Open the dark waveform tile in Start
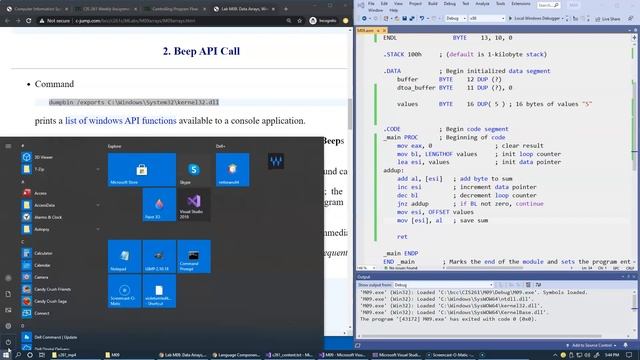 click(276, 161)
